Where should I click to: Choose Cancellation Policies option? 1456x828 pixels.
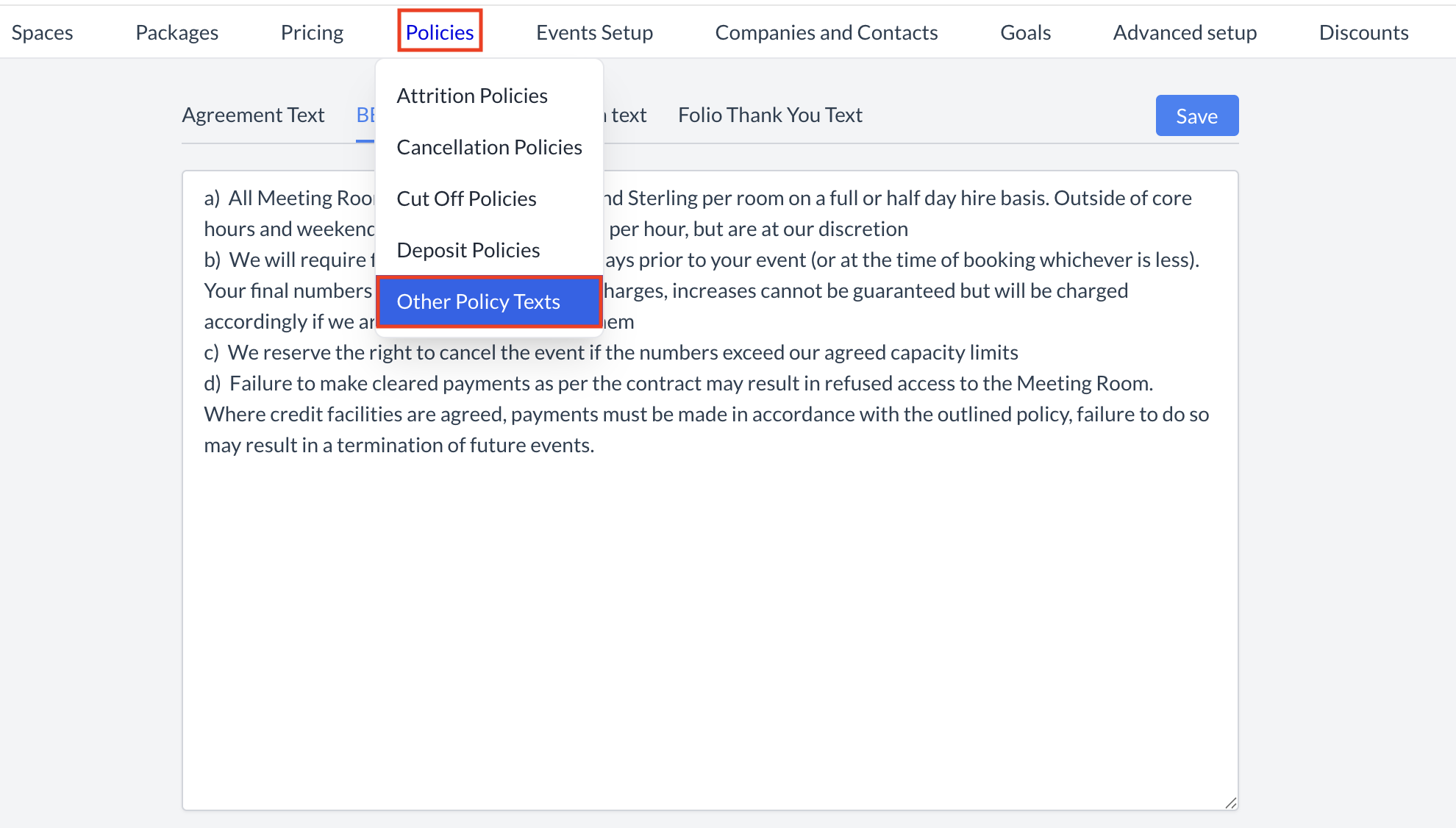489,147
